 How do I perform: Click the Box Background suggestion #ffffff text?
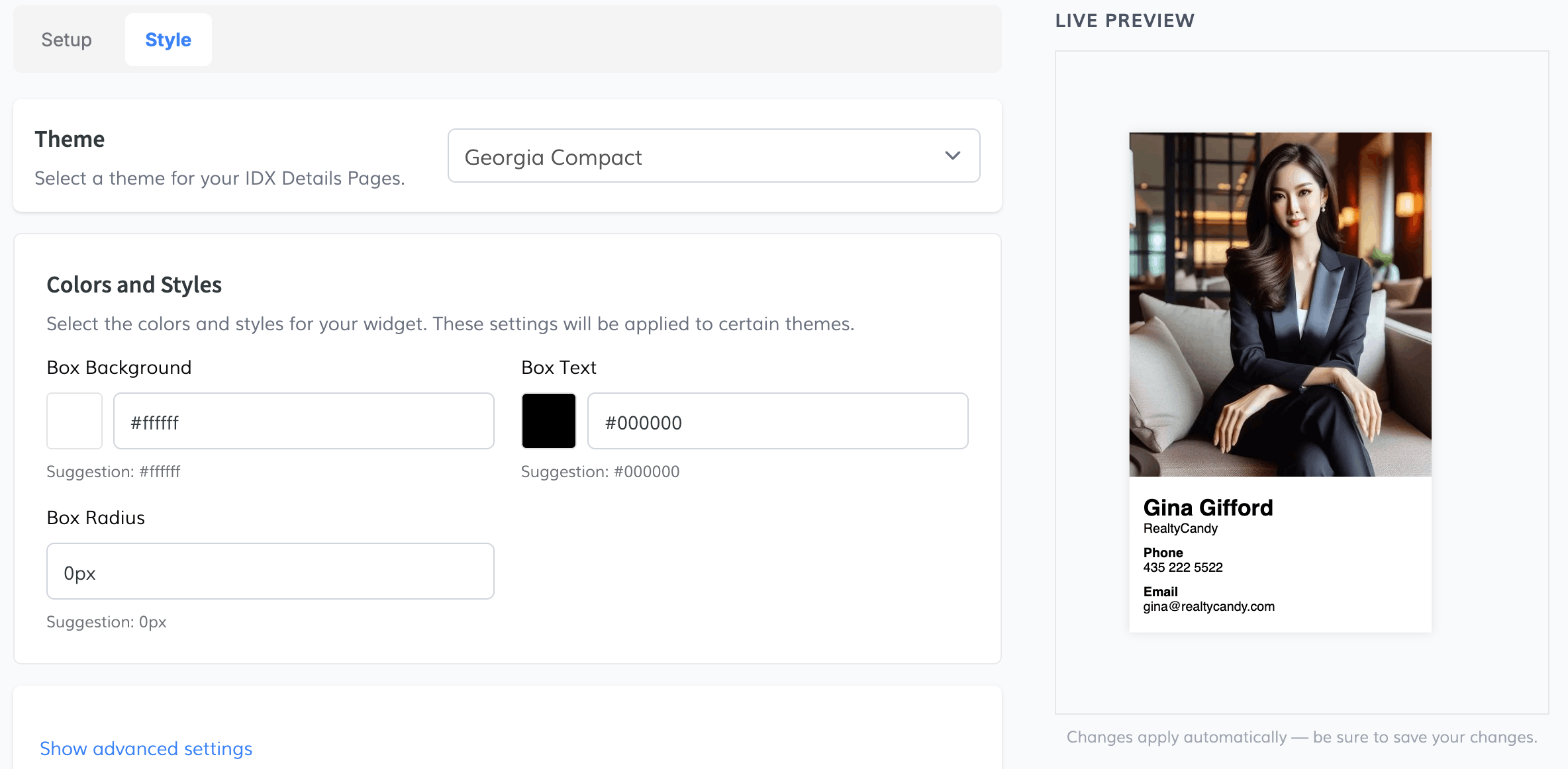tap(113, 472)
